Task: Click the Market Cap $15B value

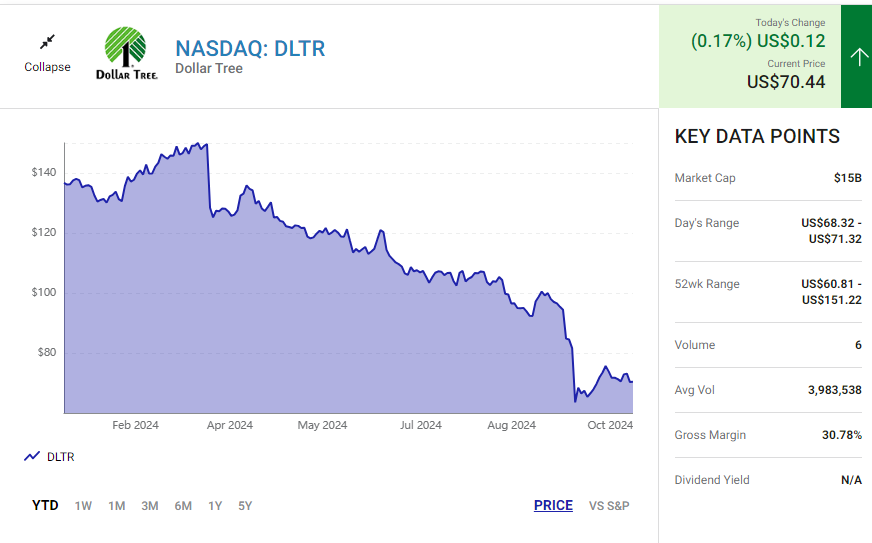Action: [848, 178]
